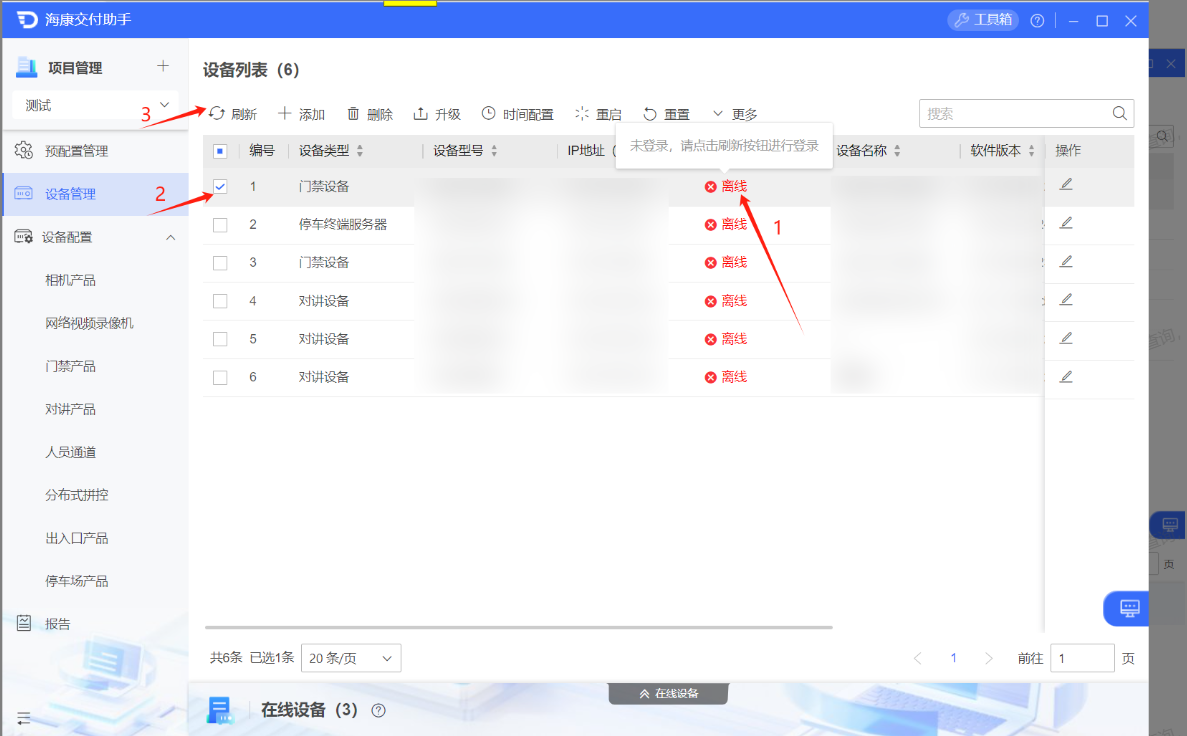Sort by 设备类型 column
This screenshot has height=736, width=1187.
pyautogui.click(x=360, y=151)
